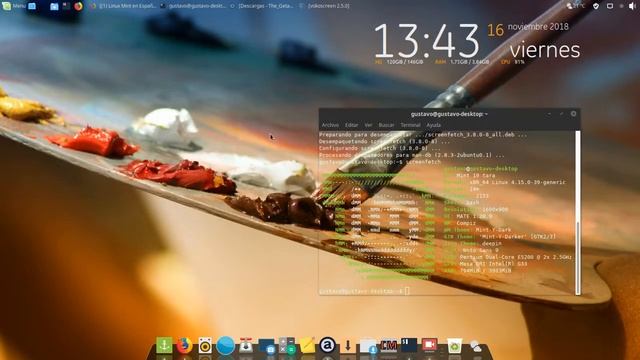
Task: Open the file manager launcher in top panel
Action: [54, 6]
